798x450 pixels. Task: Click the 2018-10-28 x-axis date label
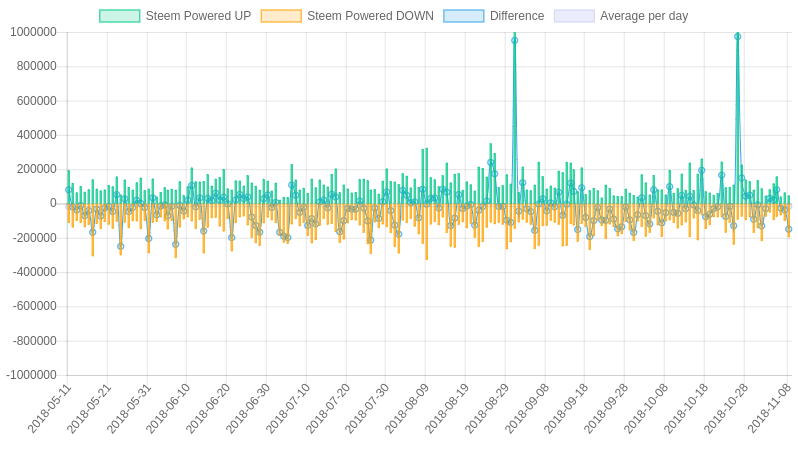(725, 409)
